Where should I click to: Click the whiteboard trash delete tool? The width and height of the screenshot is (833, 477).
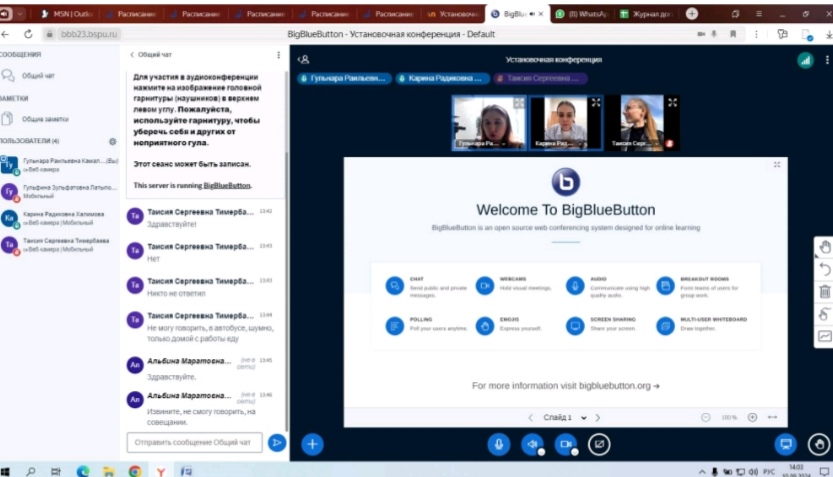pos(824,292)
